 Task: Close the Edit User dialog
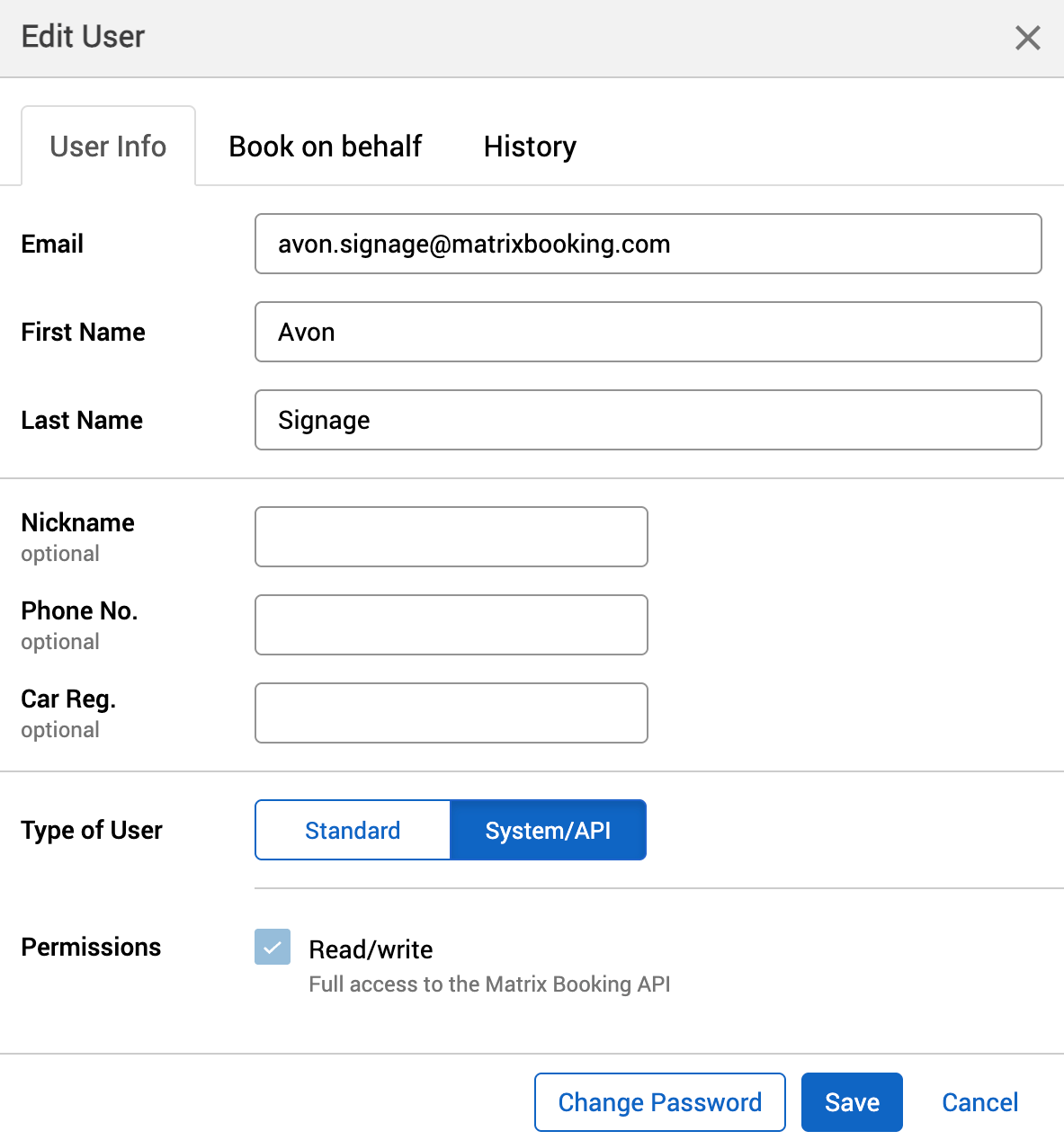tap(1027, 38)
